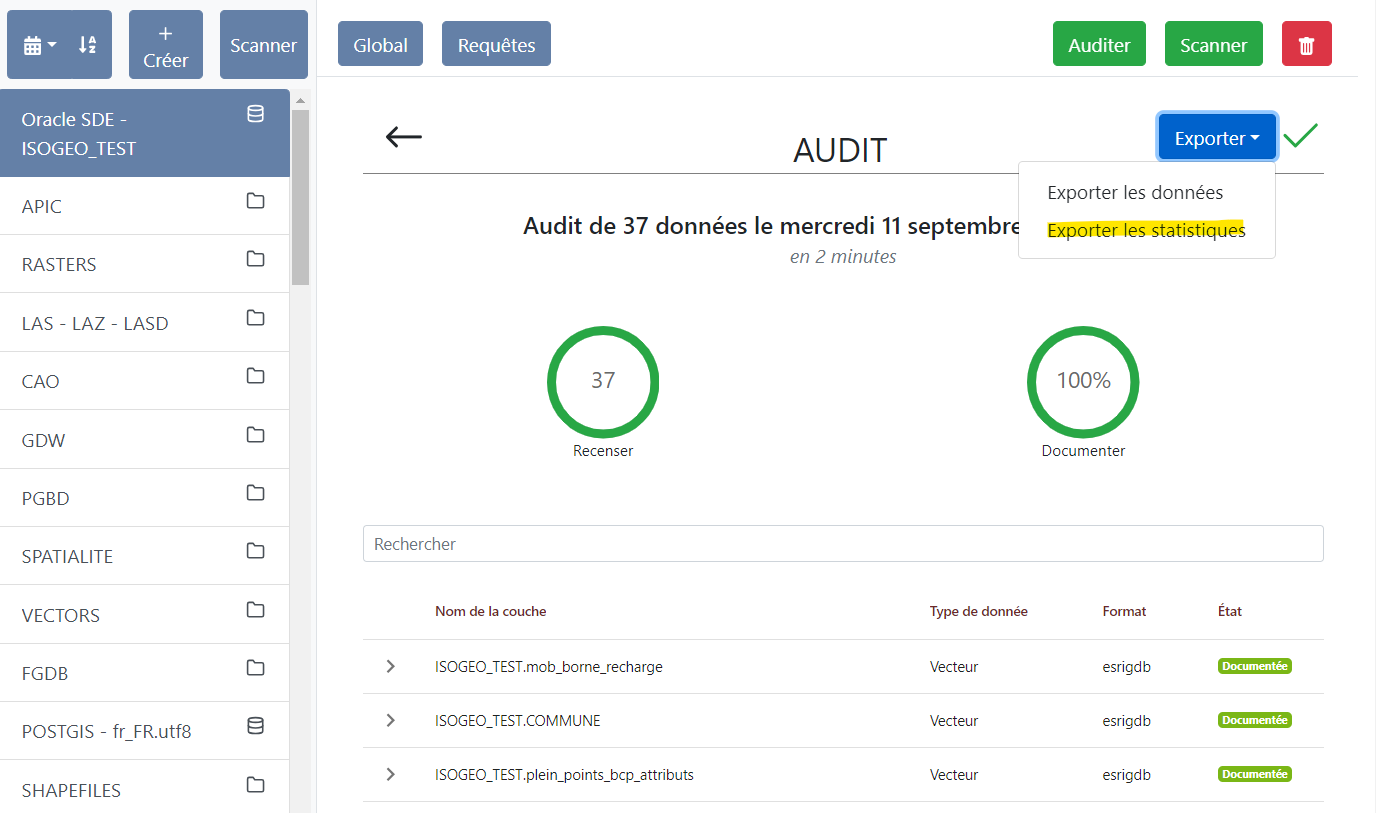Expand the ISOGEO_TEST.mob_borne_recharge row

point(391,666)
